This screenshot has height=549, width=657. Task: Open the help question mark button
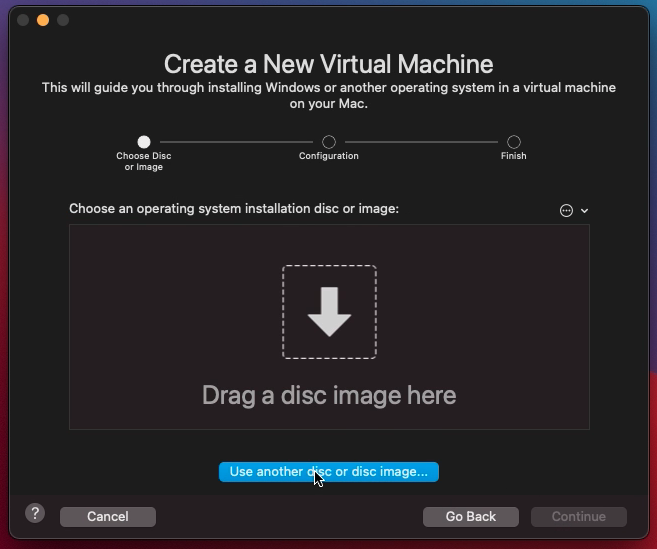35,513
